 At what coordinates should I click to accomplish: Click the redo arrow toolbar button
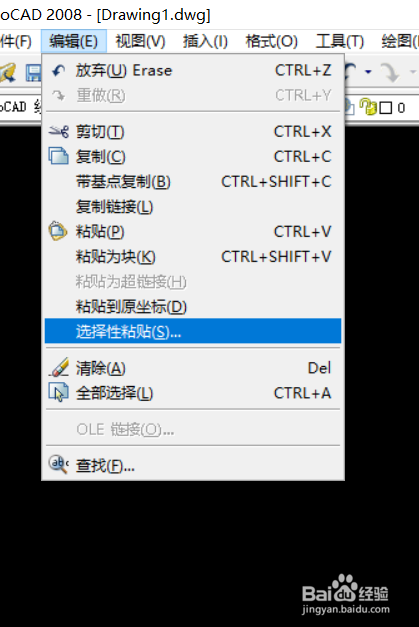point(389,72)
